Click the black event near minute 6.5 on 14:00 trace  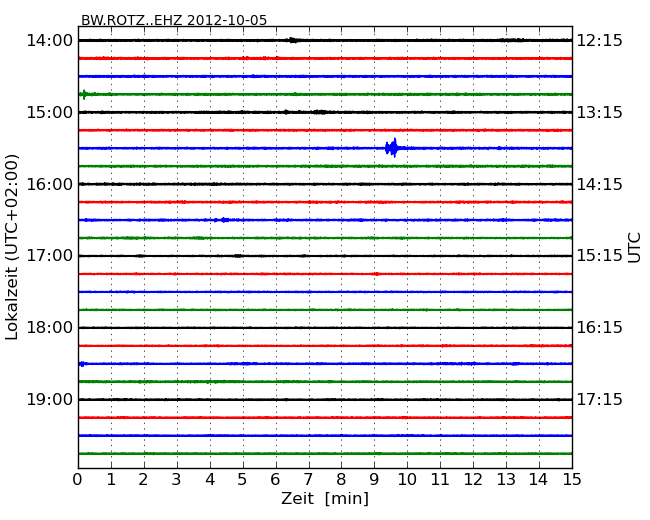[293, 40]
